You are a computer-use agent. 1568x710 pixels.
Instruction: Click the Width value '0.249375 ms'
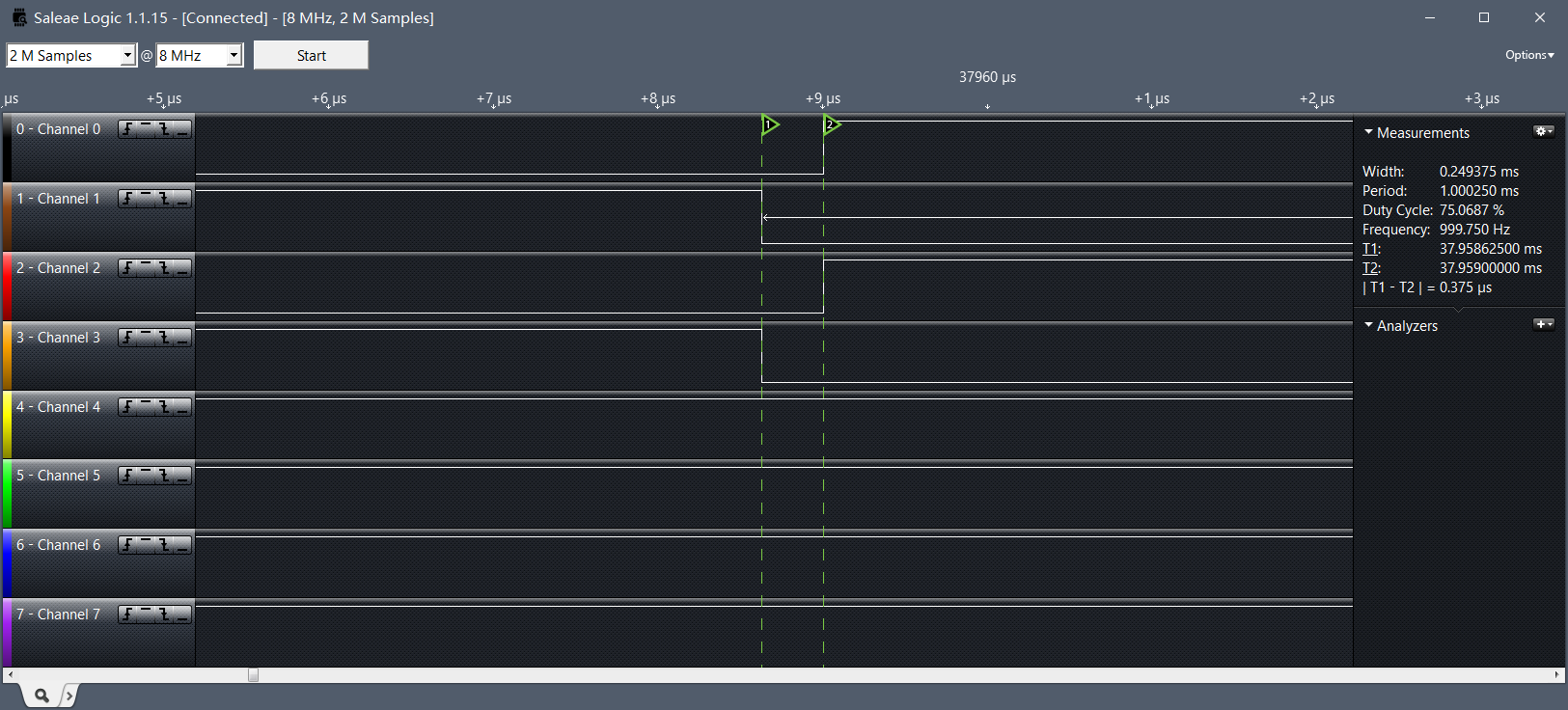click(x=1479, y=172)
